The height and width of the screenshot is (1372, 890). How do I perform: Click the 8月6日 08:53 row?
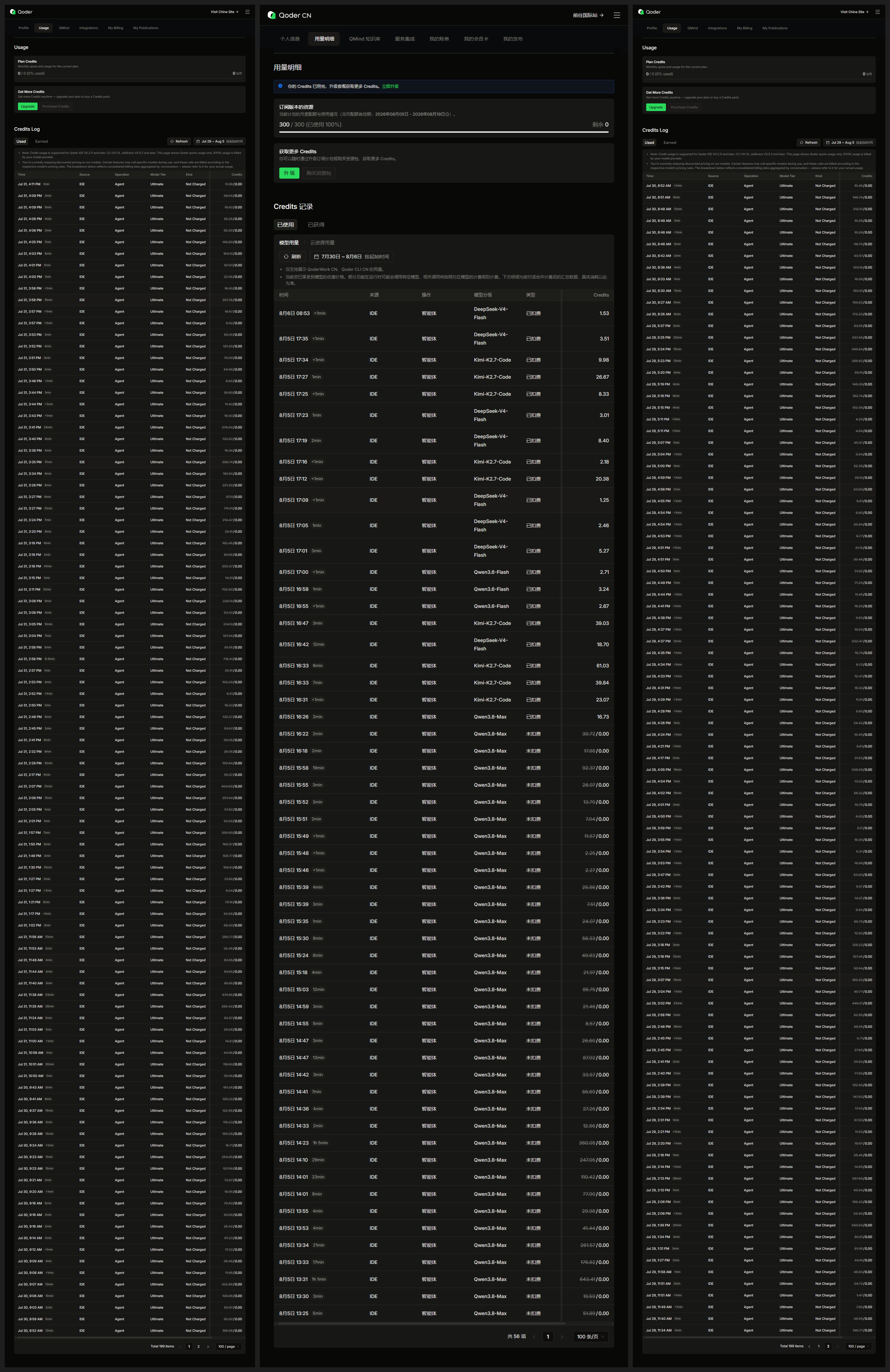[x=444, y=314]
